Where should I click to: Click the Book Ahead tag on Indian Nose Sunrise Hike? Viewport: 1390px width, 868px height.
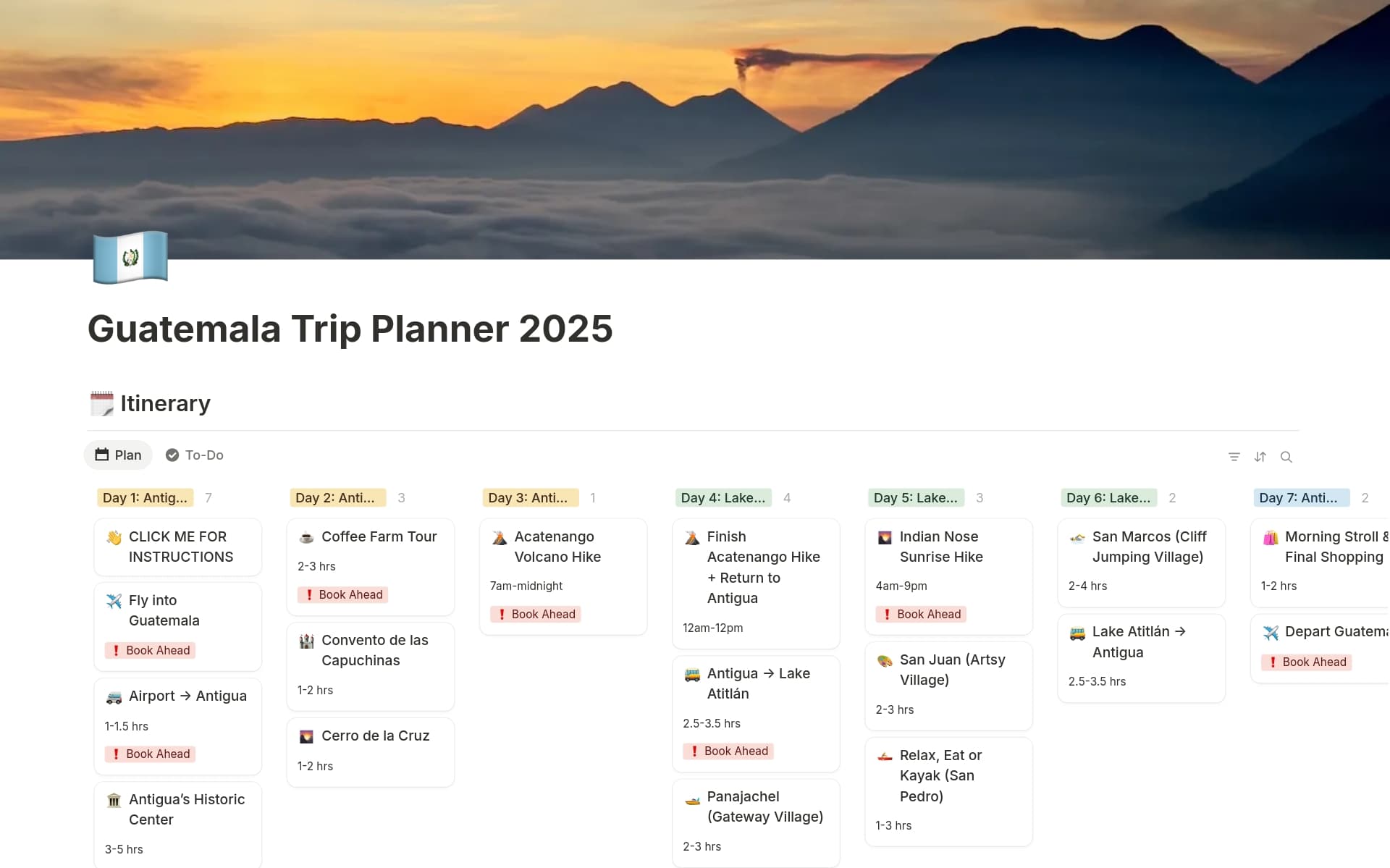click(921, 614)
